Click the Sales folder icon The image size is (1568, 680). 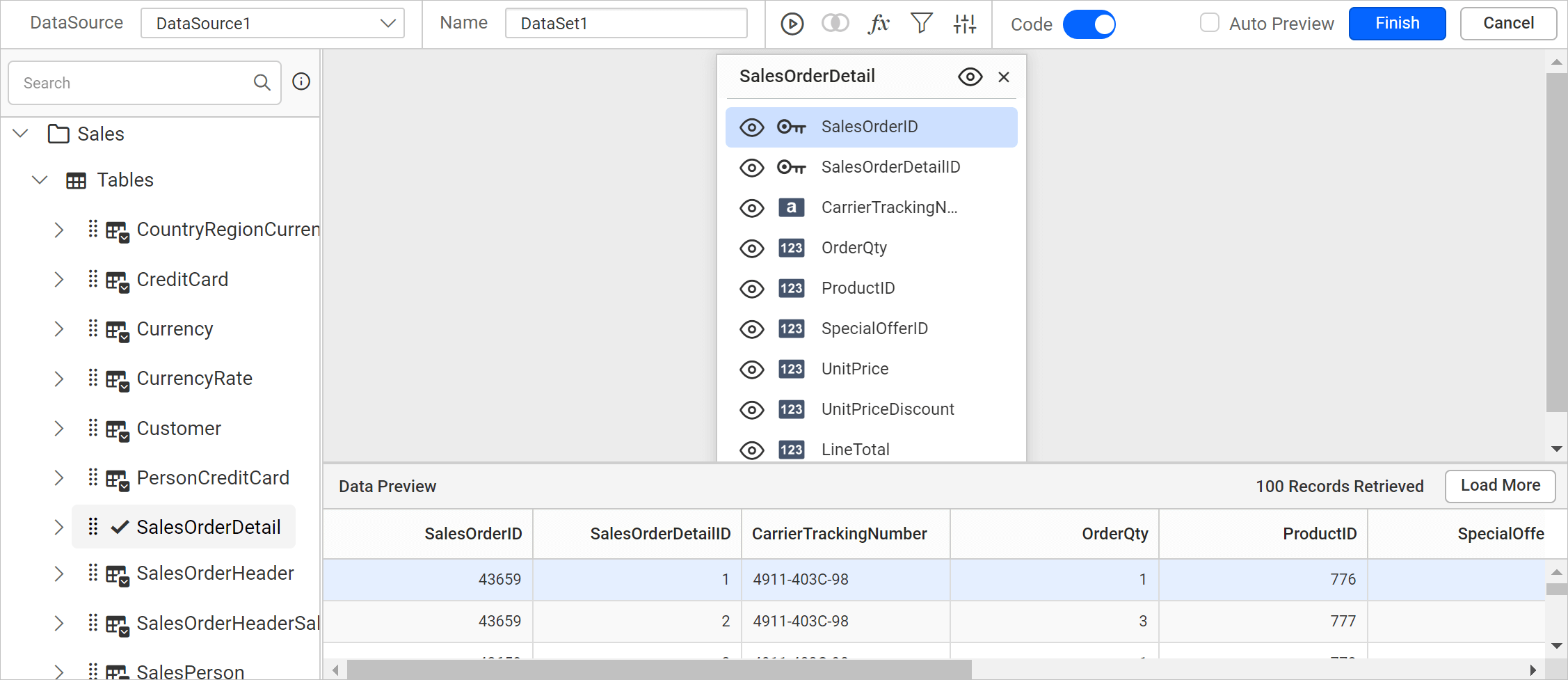(58, 134)
